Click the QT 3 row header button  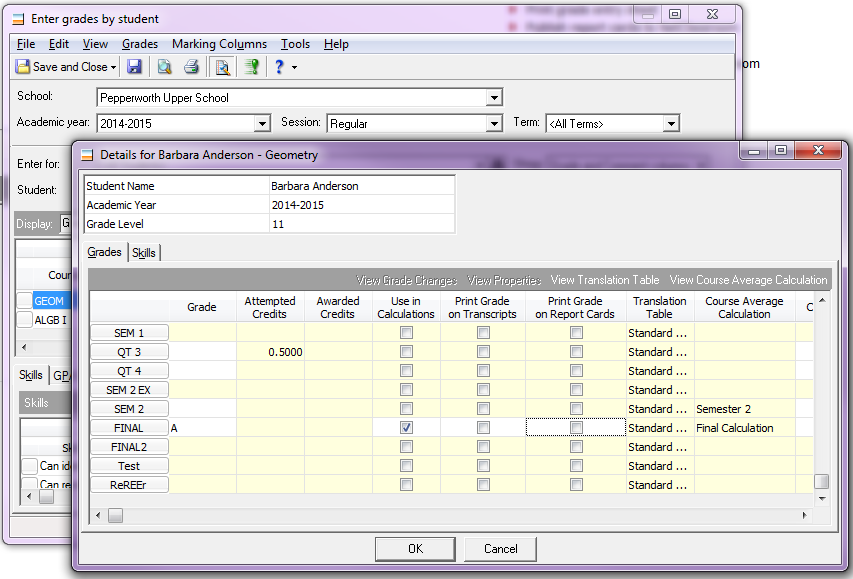[129, 352]
